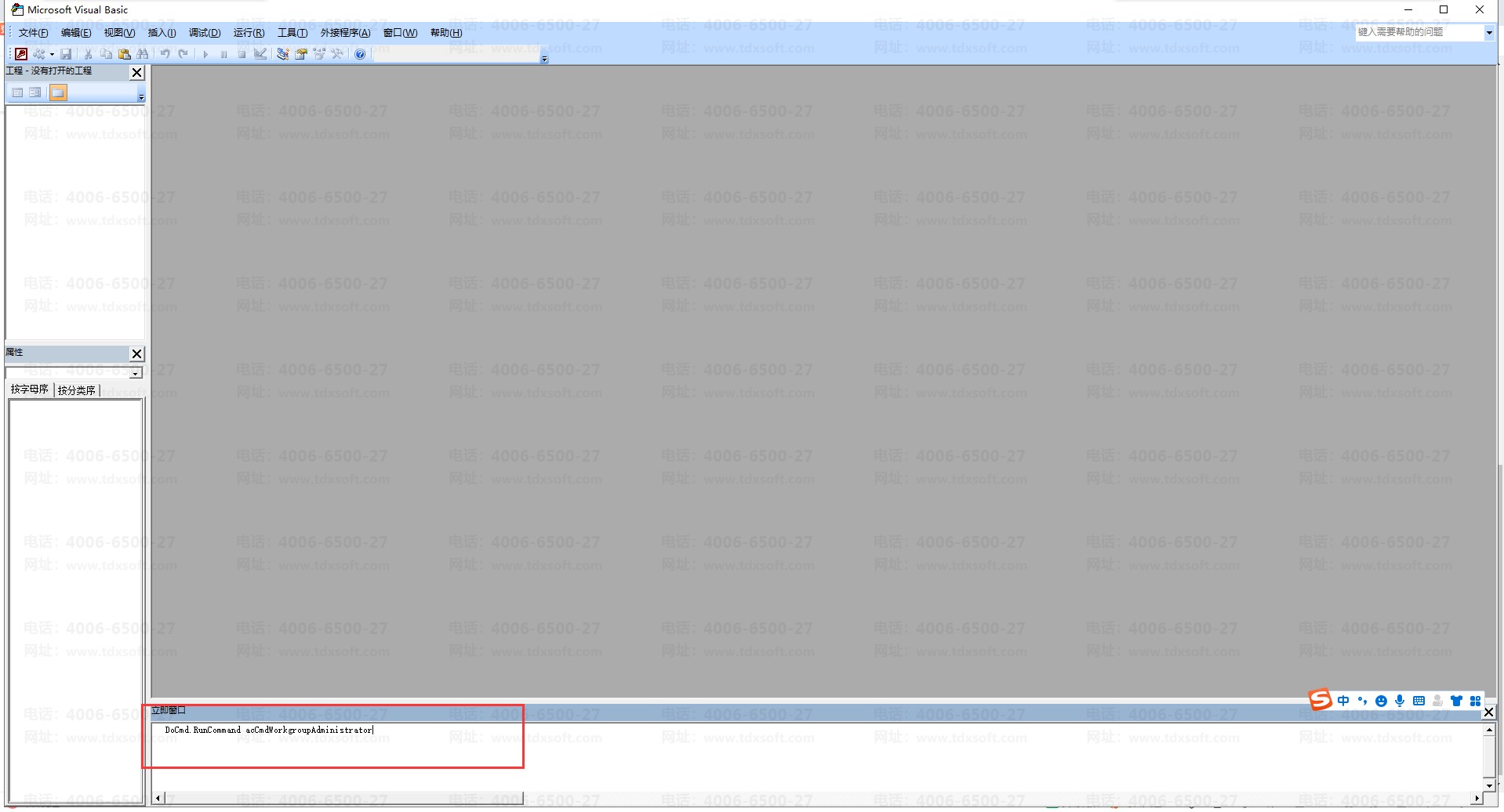This screenshot has width=1504, height=812.
Task: Click the Break pause icon
Action: [x=223, y=54]
